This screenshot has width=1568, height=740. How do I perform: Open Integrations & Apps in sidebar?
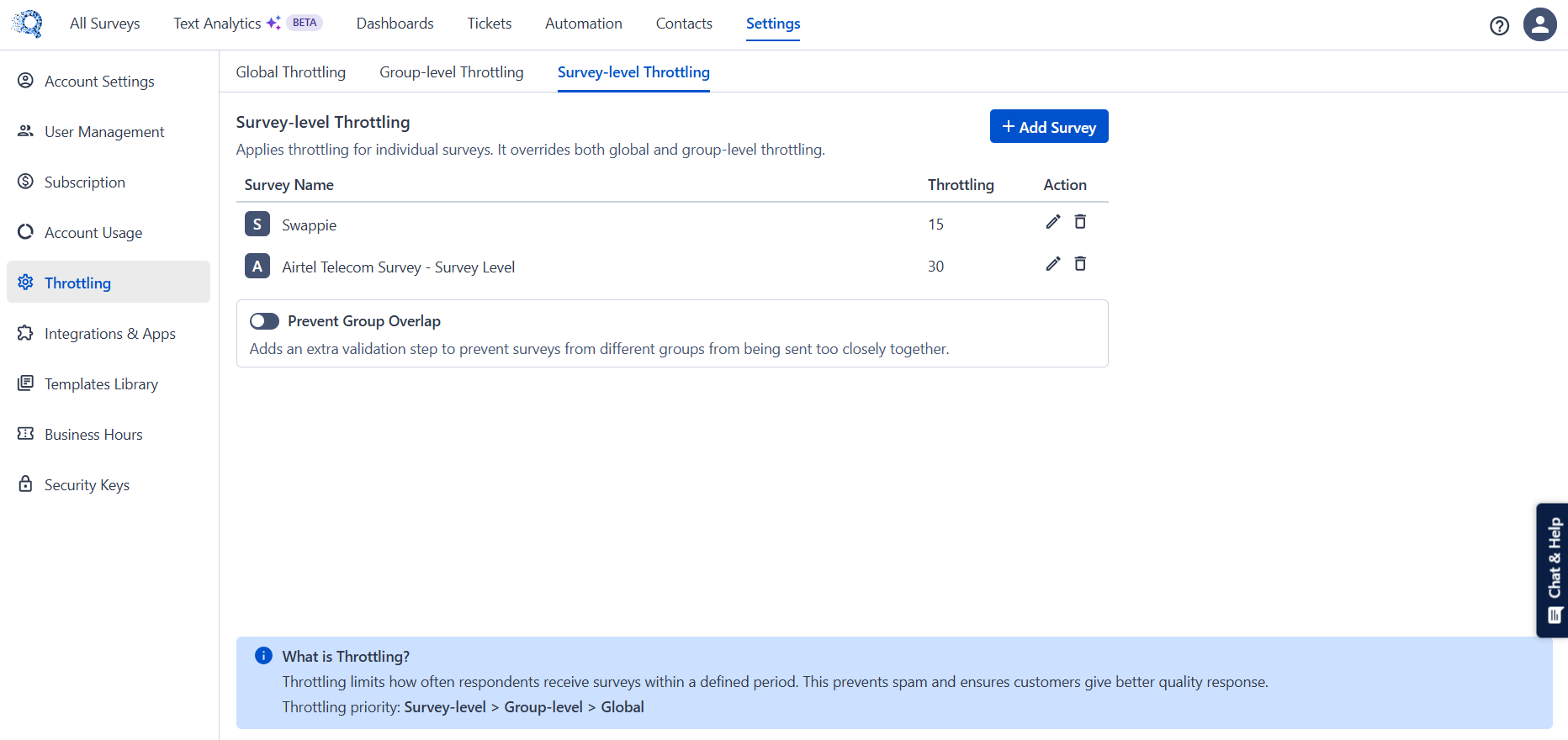click(109, 334)
